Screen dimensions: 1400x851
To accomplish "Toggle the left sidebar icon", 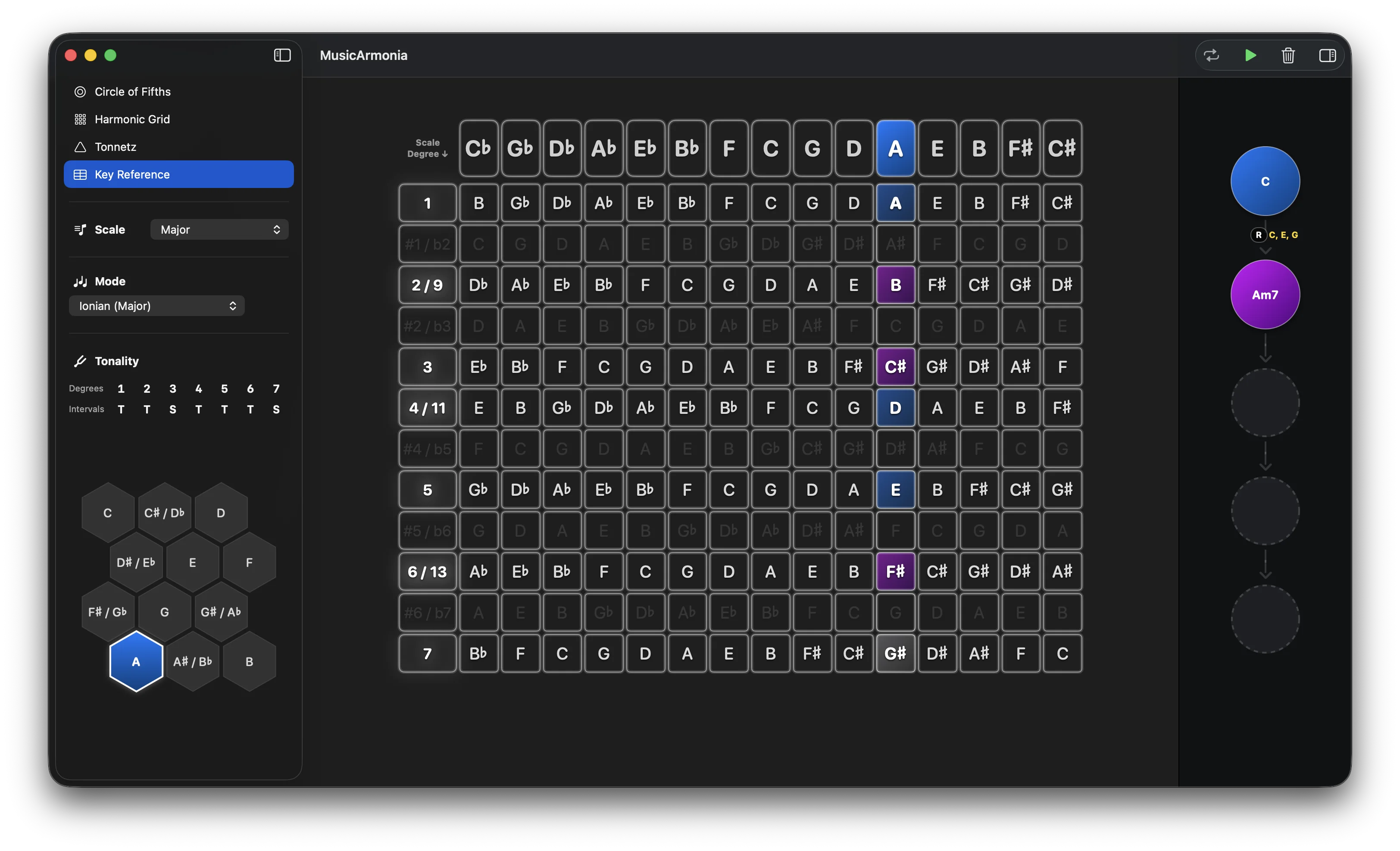I will tap(282, 55).
